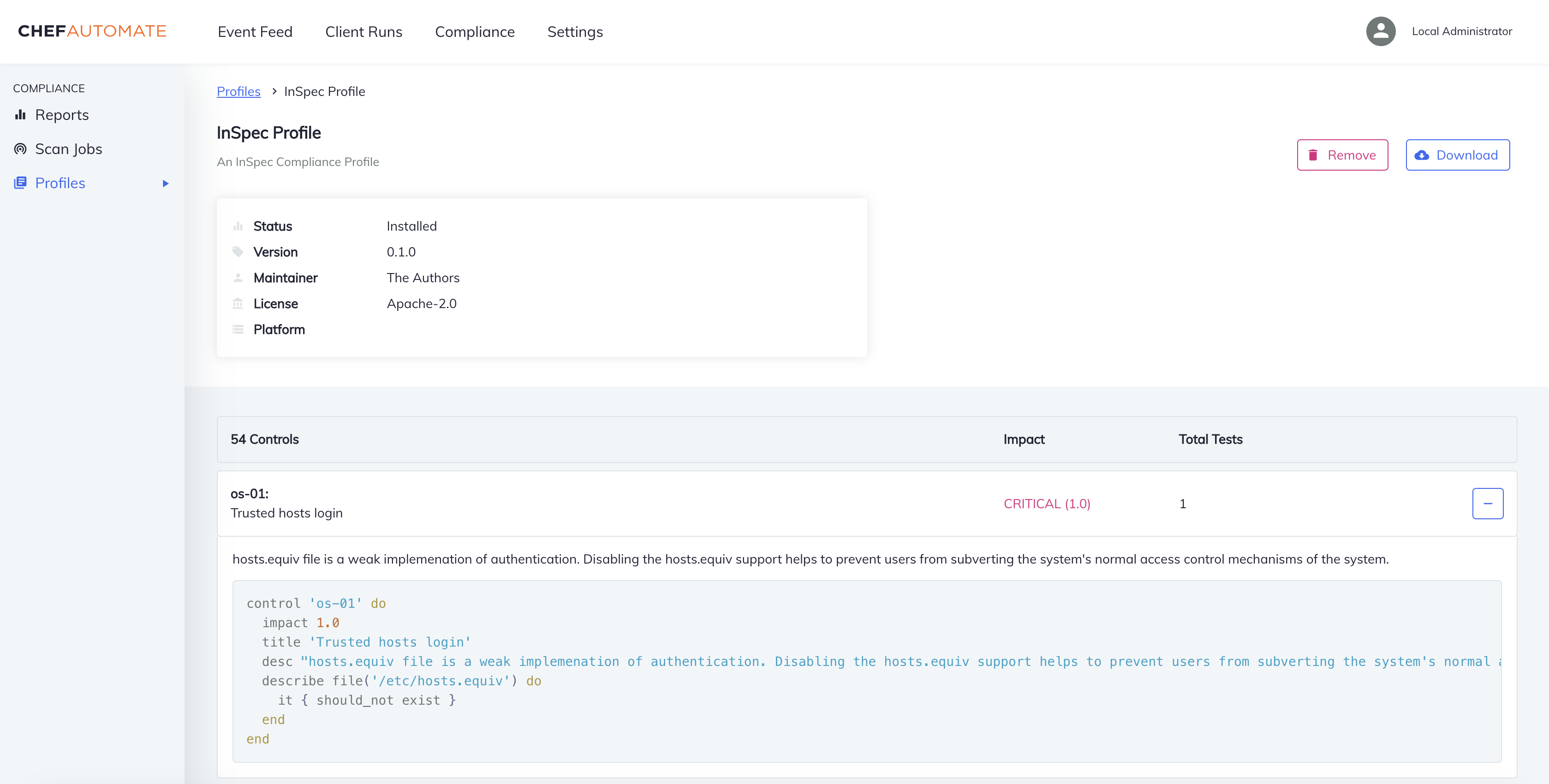Screen dimensions: 1549x784
Task: Expand the Profiles sidebar arrow
Action: pos(165,184)
